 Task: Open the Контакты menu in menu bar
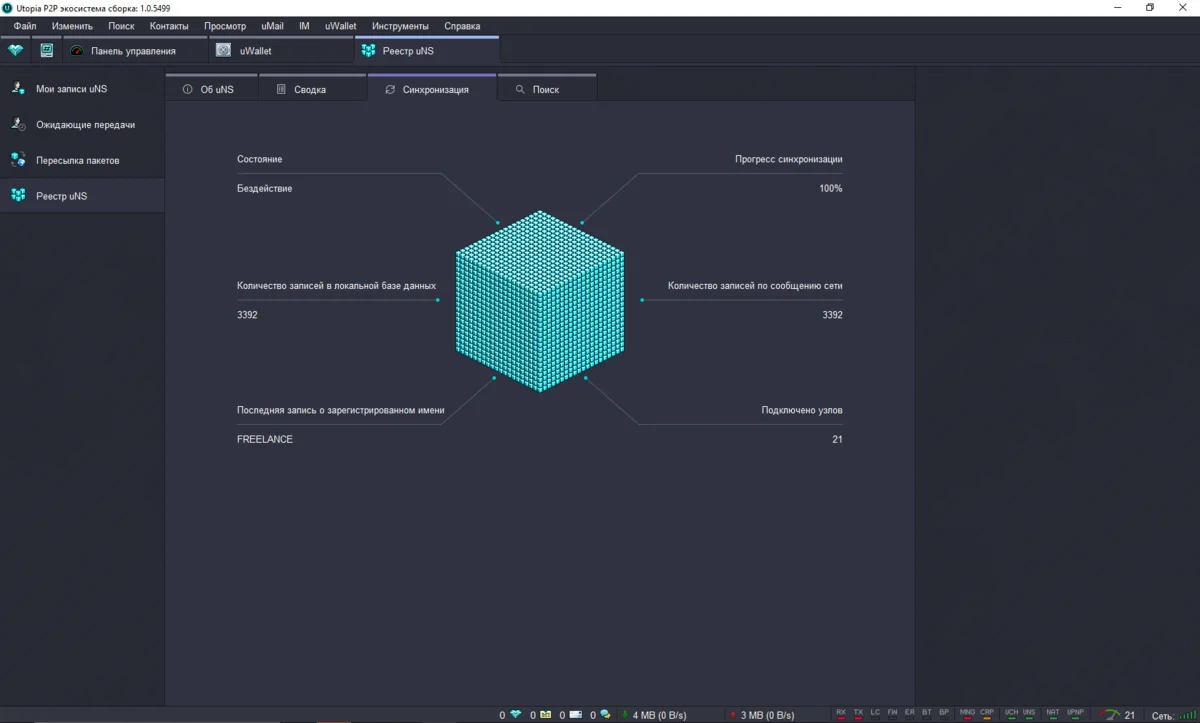click(169, 26)
